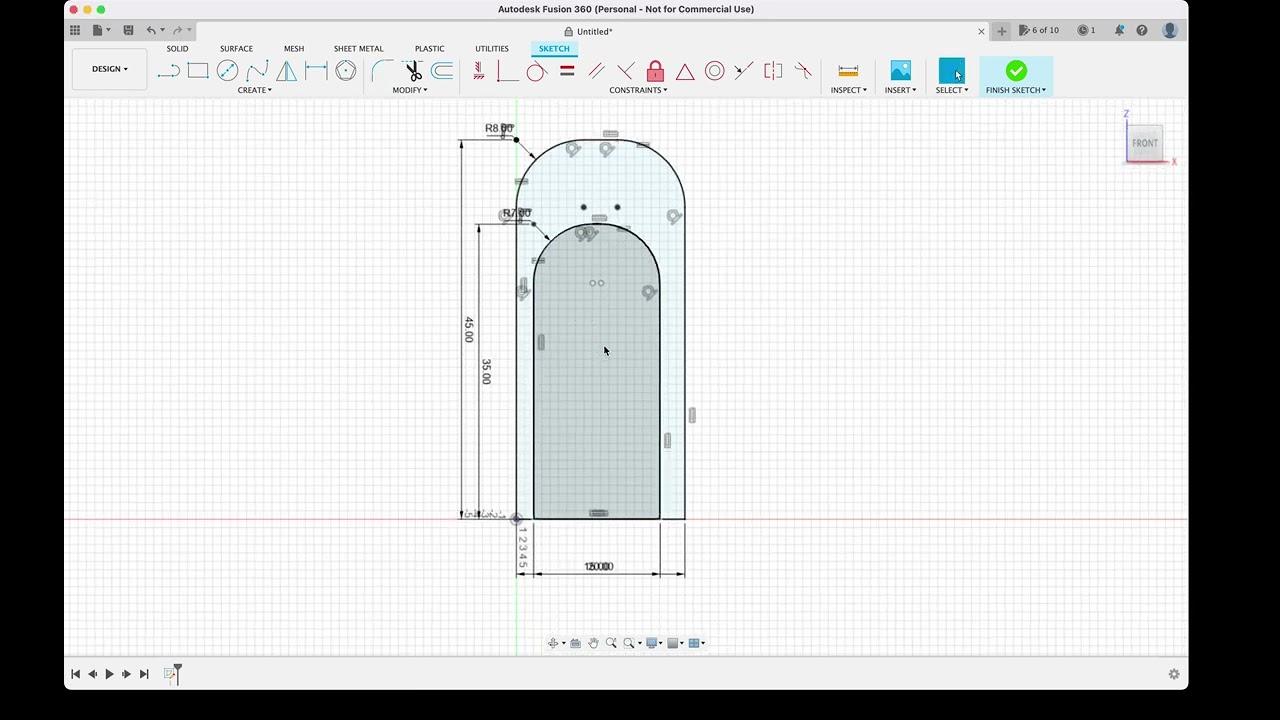This screenshot has height=720, width=1280.
Task: Apply the Symmetry constraint
Action: 773,71
